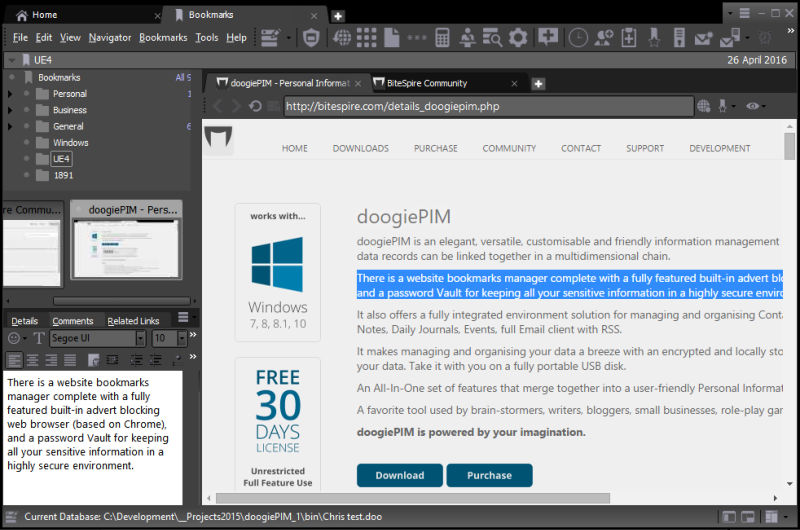
Task: Open settings gear in the main toolbar
Action: (x=518, y=38)
